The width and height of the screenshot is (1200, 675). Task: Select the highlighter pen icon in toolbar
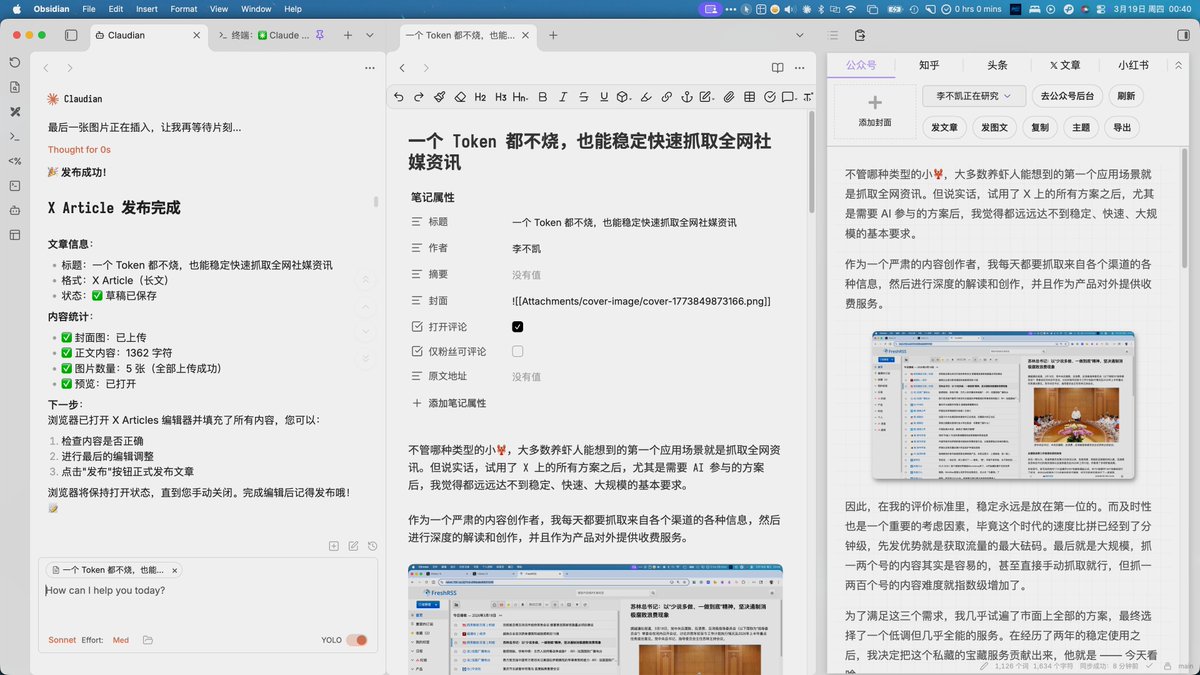pos(645,97)
